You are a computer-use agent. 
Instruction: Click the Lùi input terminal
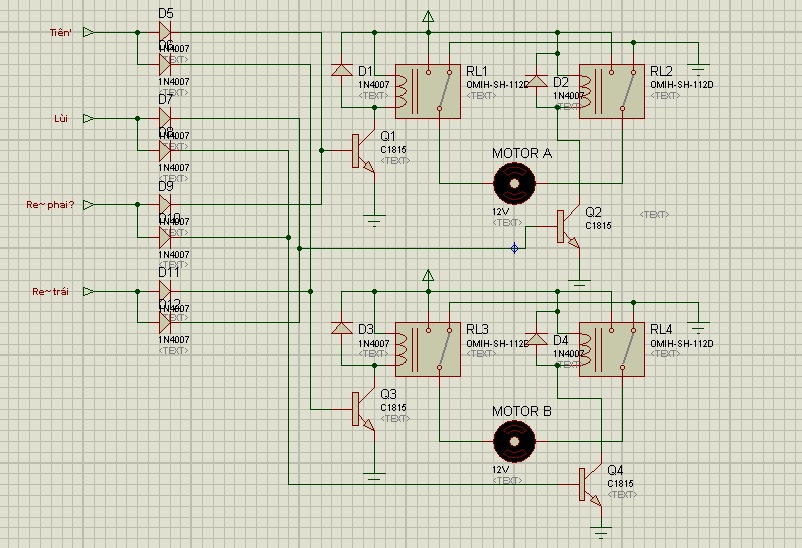pyautogui.click(x=88, y=118)
